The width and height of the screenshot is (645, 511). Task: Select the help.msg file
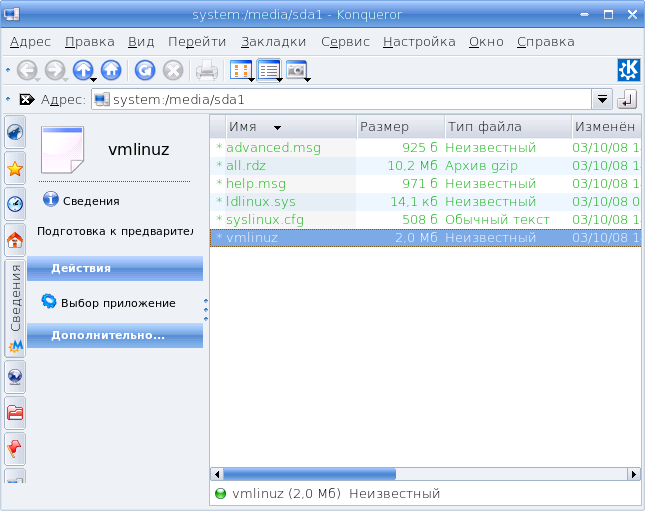pyautogui.click(x=255, y=184)
